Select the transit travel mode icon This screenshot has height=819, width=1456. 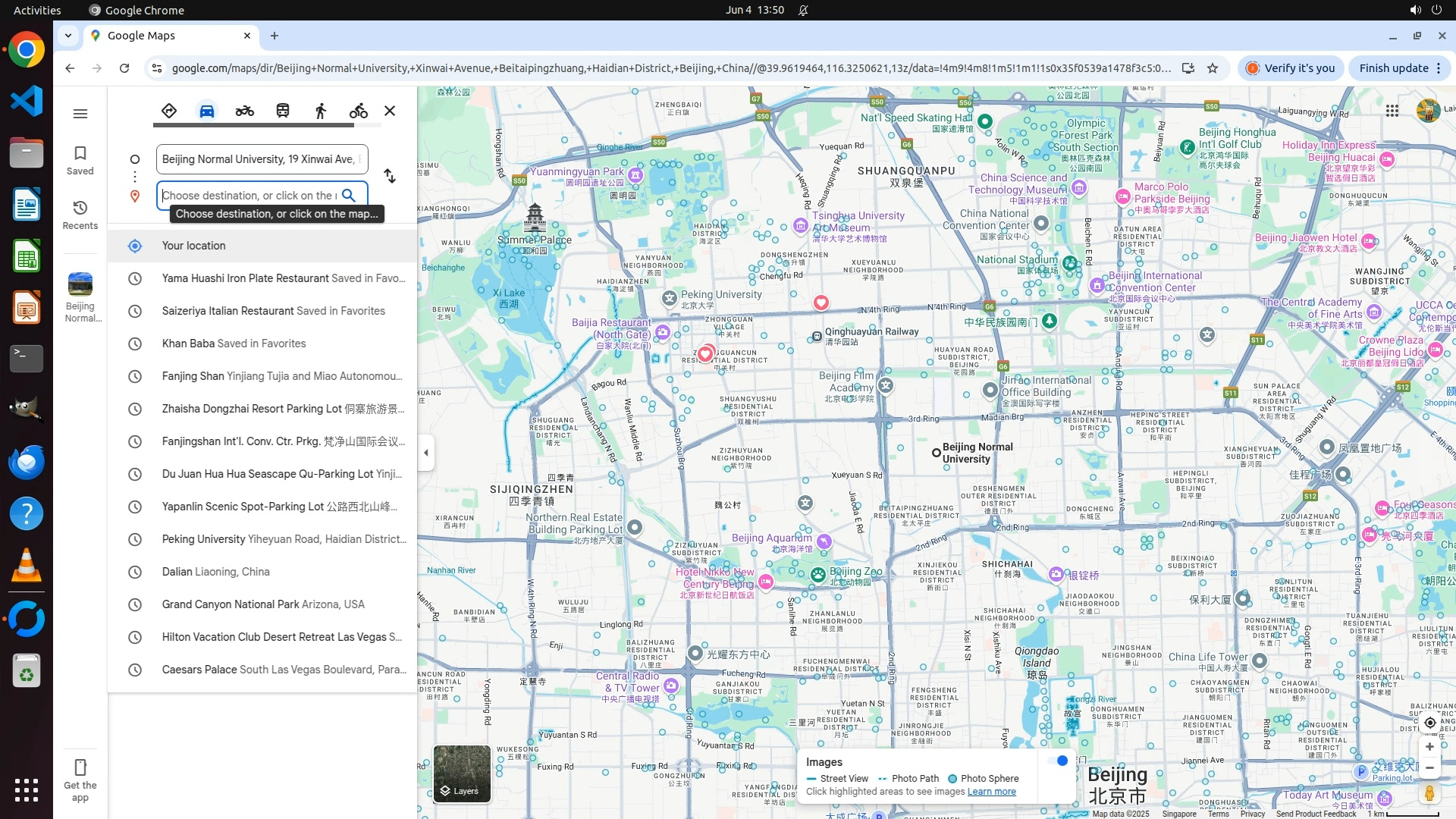[282, 111]
